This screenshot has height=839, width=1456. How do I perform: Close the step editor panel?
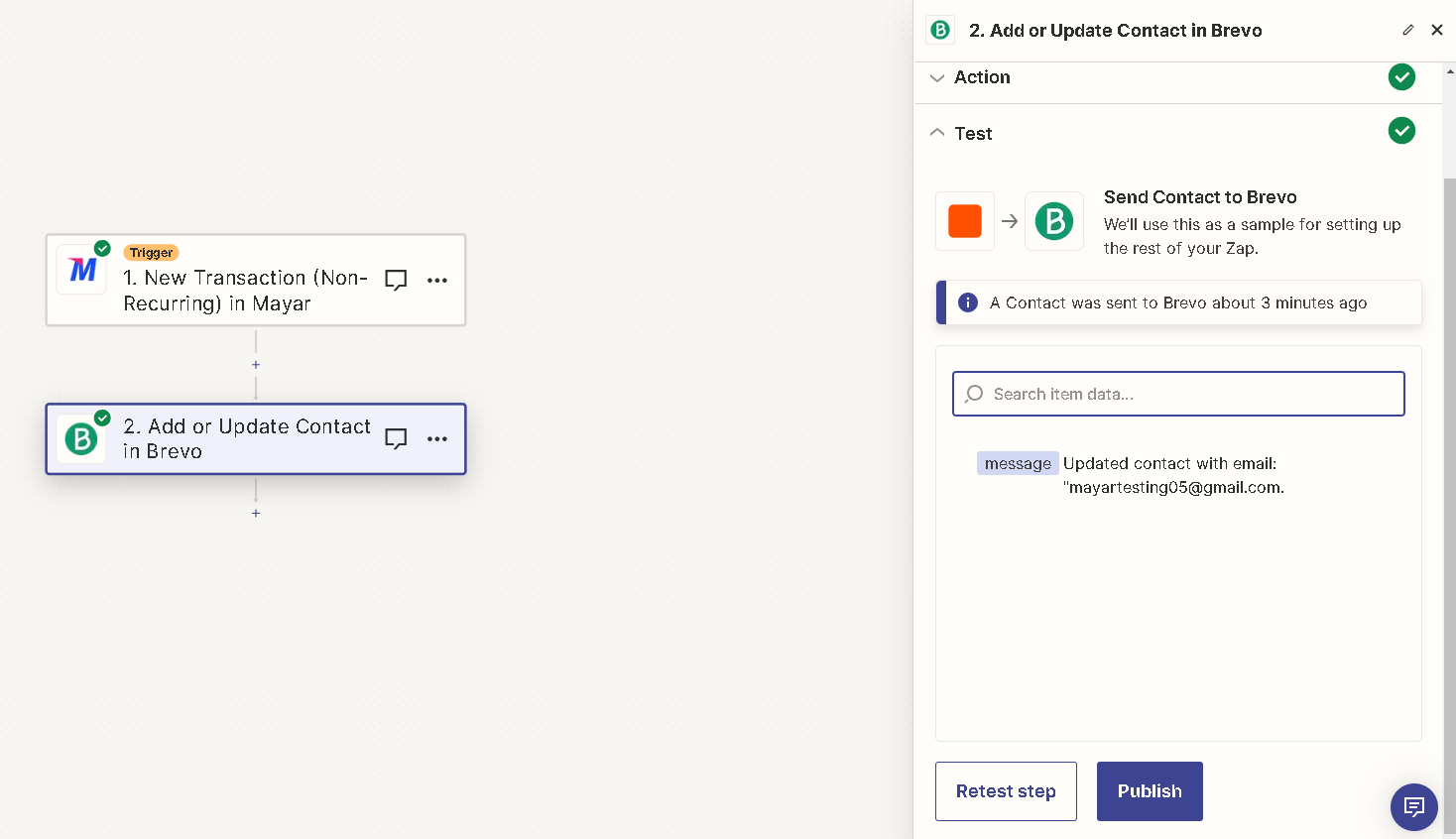coord(1437,30)
